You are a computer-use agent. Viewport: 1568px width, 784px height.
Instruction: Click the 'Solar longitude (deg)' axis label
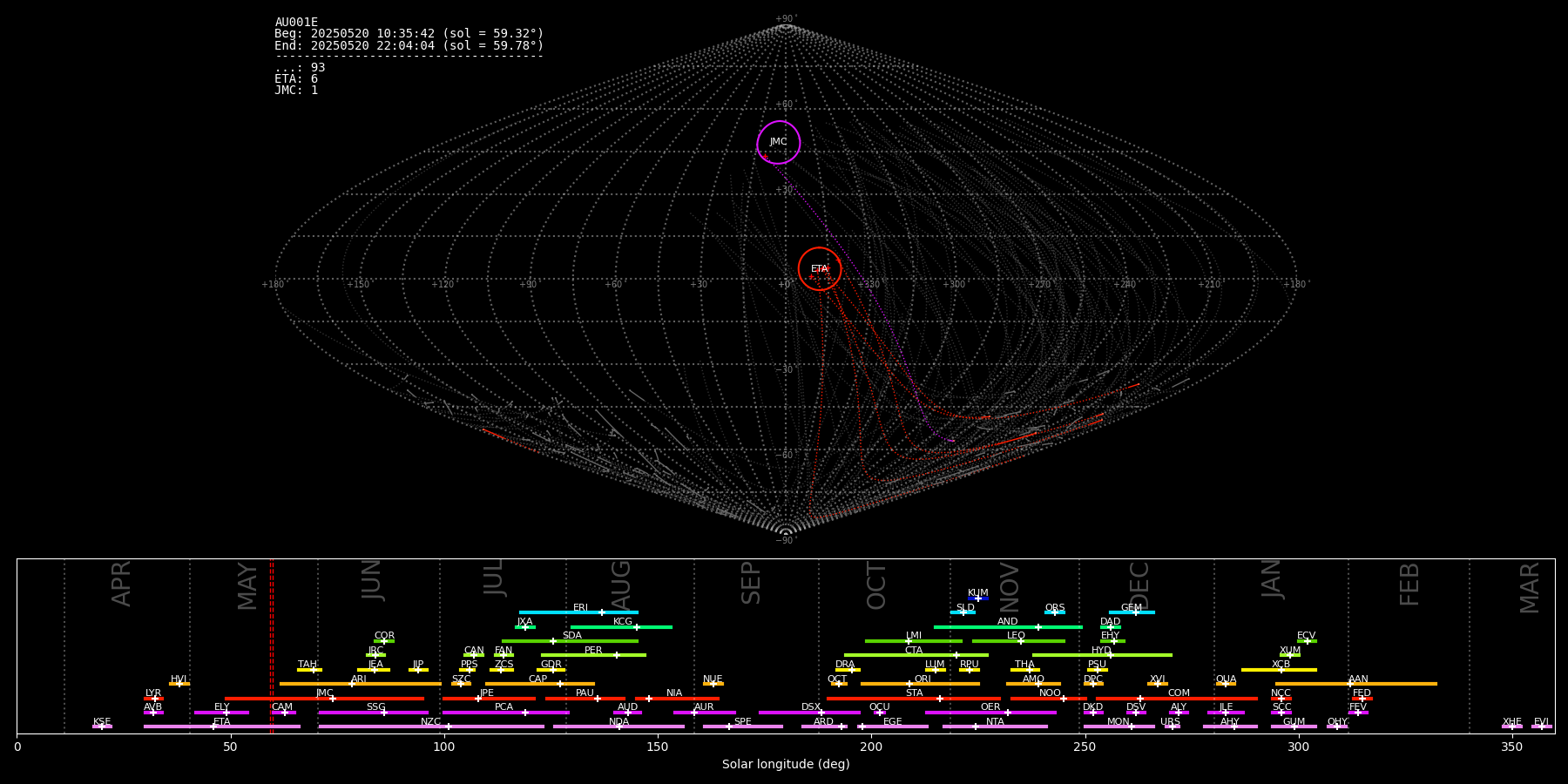tap(786, 765)
